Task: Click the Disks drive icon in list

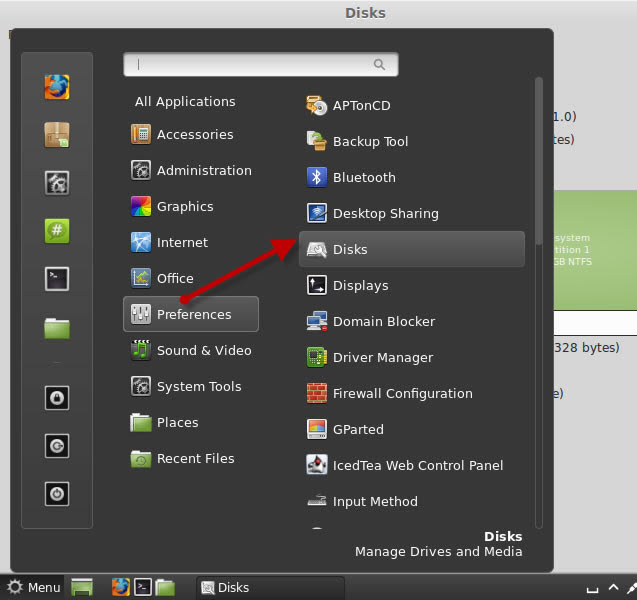Action: [x=316, y=249]
